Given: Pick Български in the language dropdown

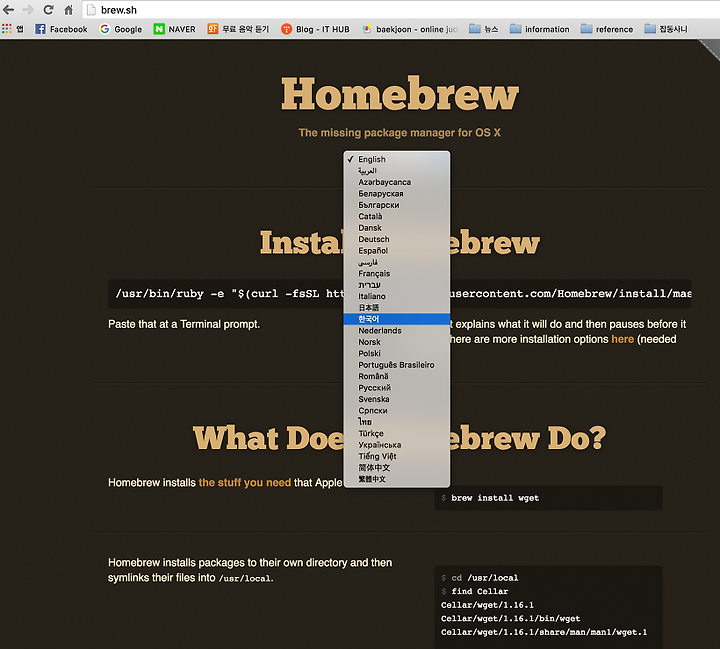Looking at the screenshot, I should coord(397,205).
